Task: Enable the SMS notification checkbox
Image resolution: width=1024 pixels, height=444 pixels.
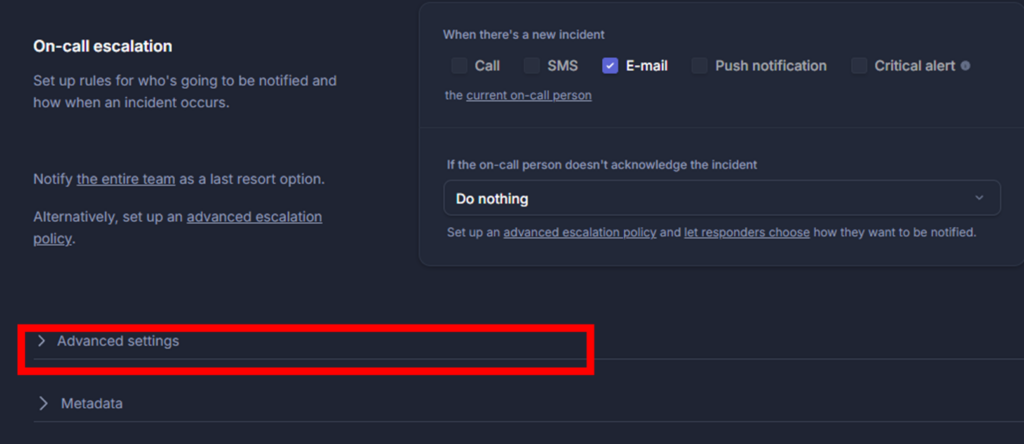Action: pyautogui.click(x=532, y=66)
